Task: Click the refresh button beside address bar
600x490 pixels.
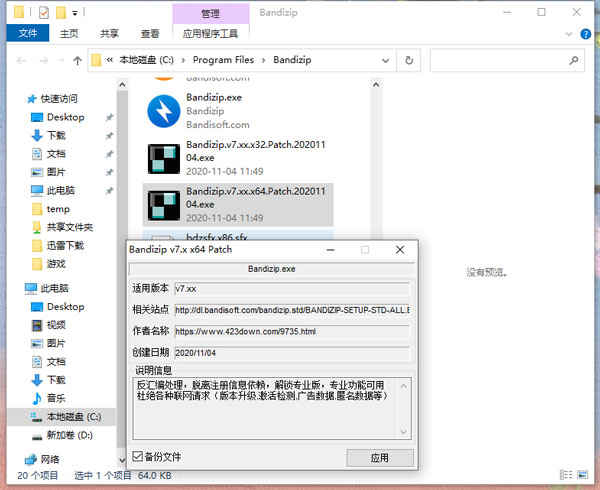Action: tap(409, 60)
